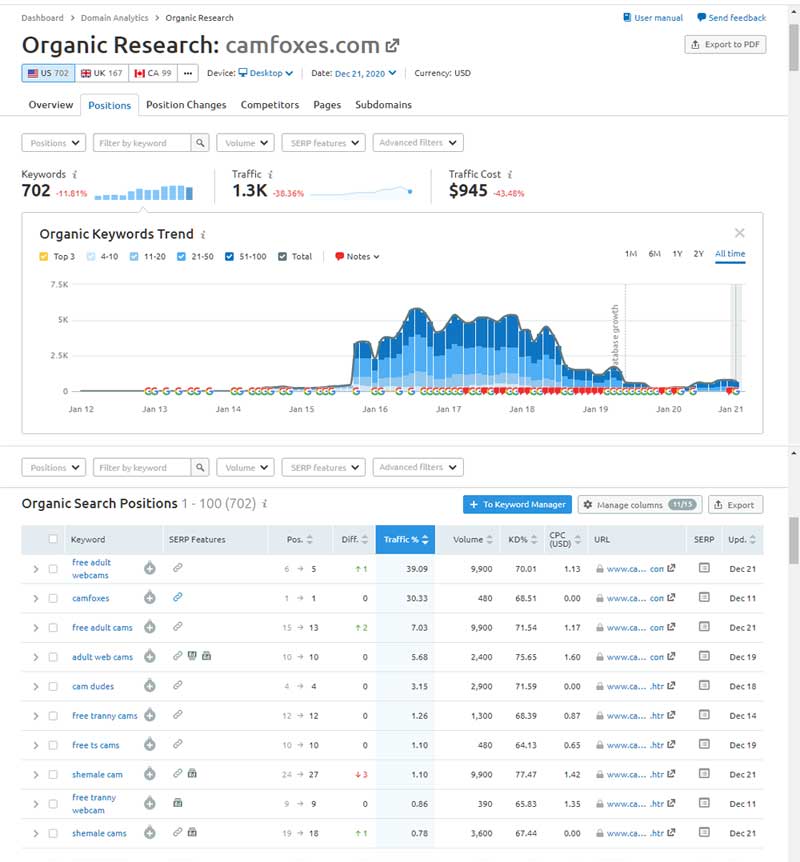Viewport: 800px width, 862px height.
Task: Open the top Positions filter dropdown
Action: click(x=54, y=143)
